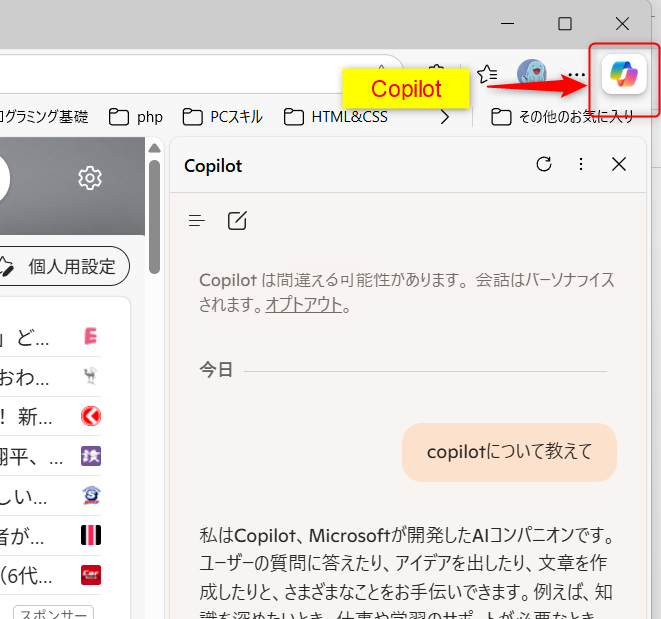
Task: Expand the bookmarks bar overflow chevron
Action: click(x=444, y=117)
